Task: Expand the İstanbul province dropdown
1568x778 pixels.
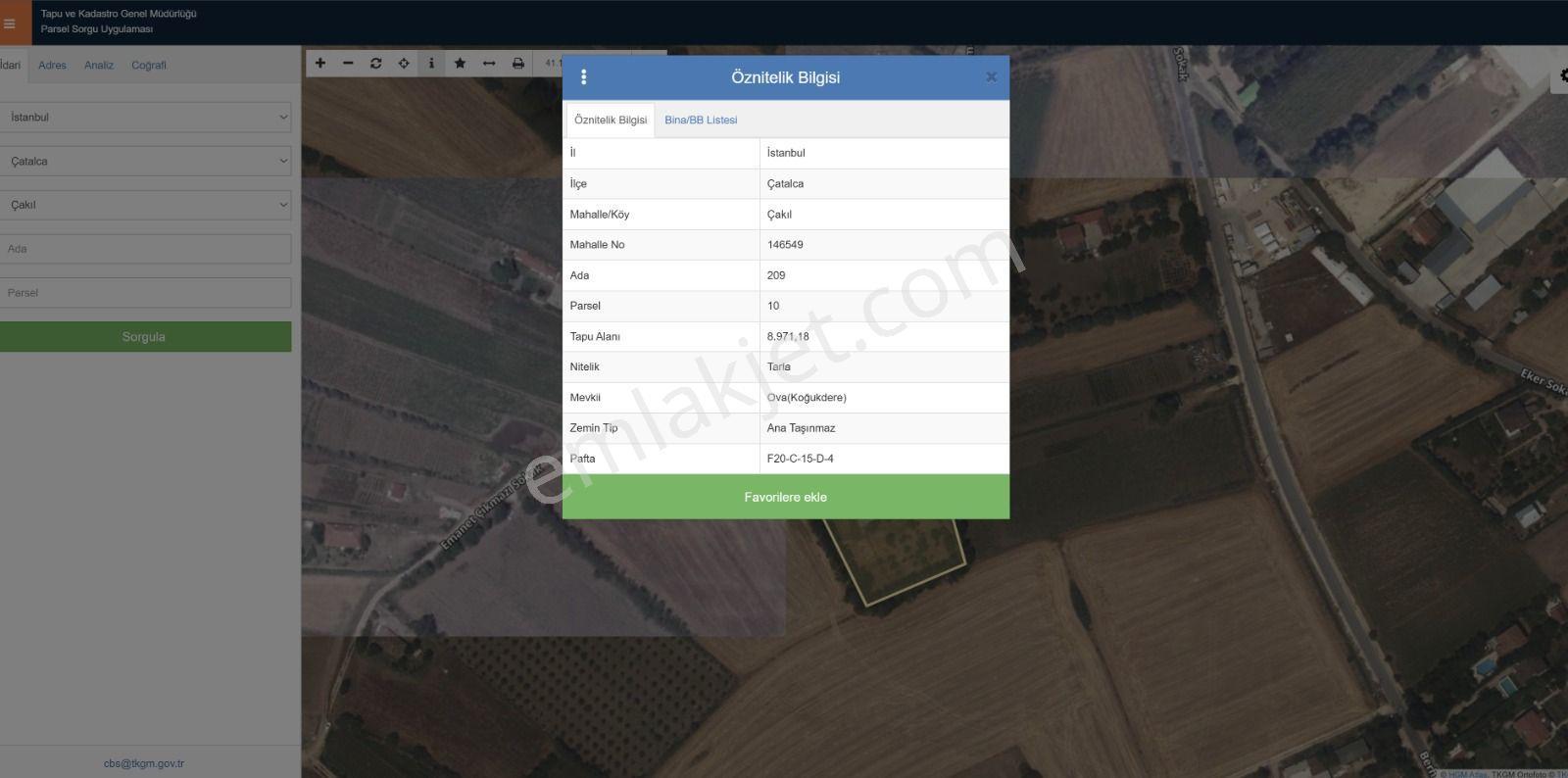Action: click(x=145, y=117)
